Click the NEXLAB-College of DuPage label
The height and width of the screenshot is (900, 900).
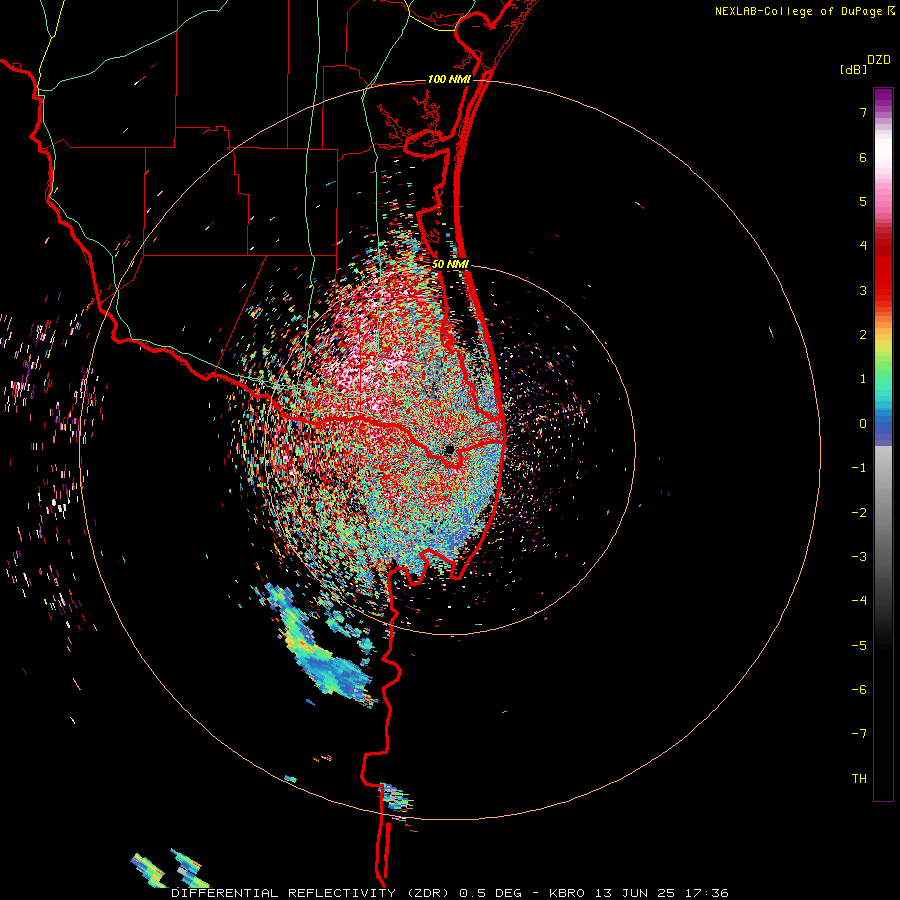tap(798, 11)
